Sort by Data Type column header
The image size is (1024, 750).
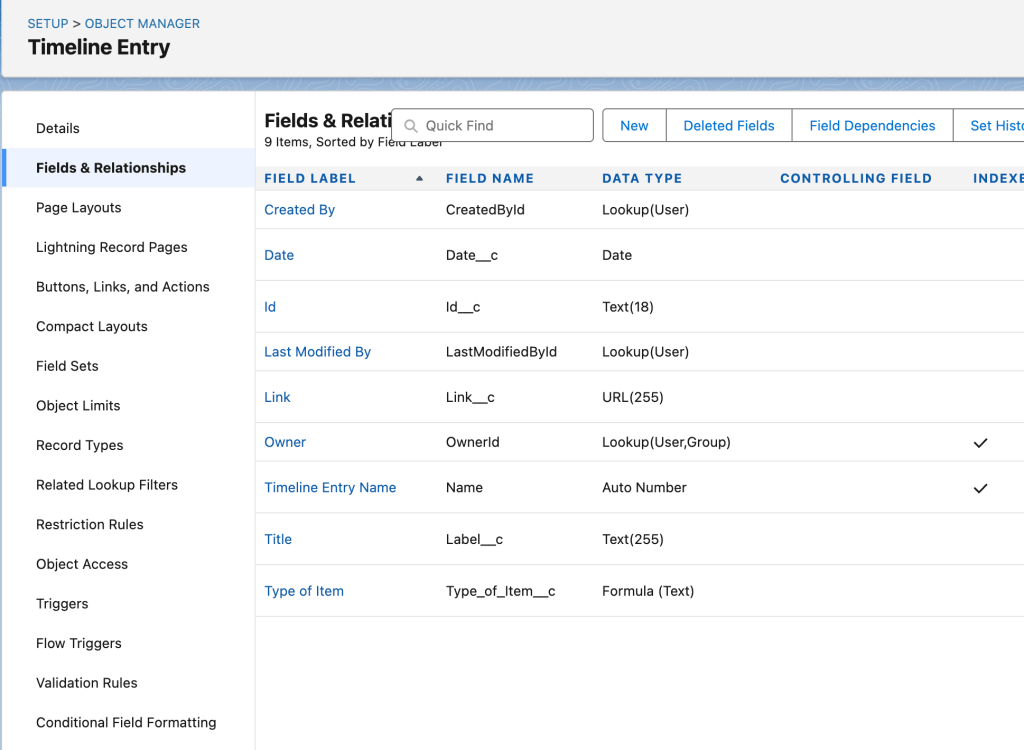(x=641, y=178)
